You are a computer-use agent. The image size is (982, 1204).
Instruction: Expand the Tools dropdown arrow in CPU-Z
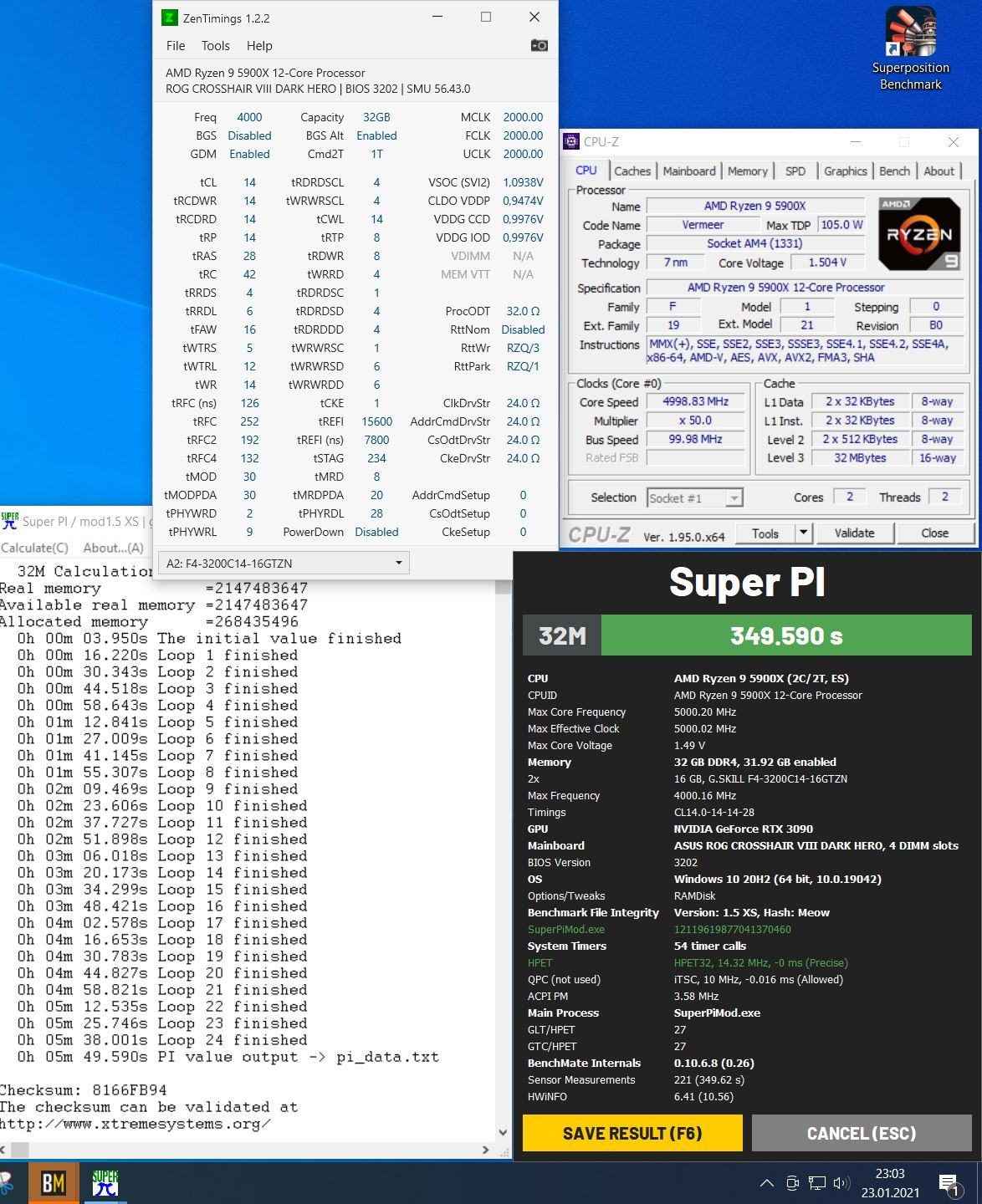pyautogui.click(x=803, y=533)
